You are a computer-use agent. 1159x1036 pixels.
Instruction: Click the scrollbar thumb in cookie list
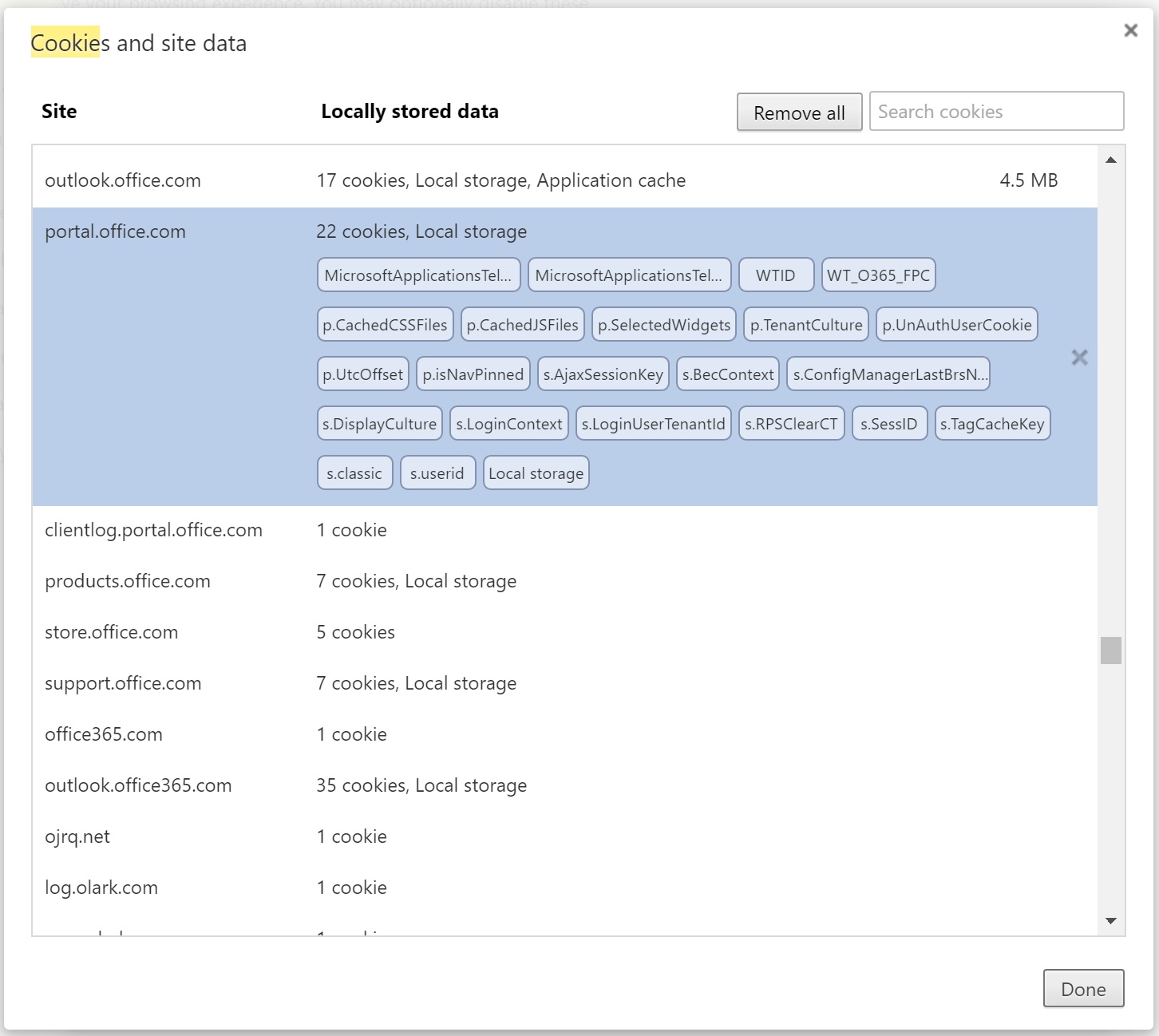(x=1110, y=650)
